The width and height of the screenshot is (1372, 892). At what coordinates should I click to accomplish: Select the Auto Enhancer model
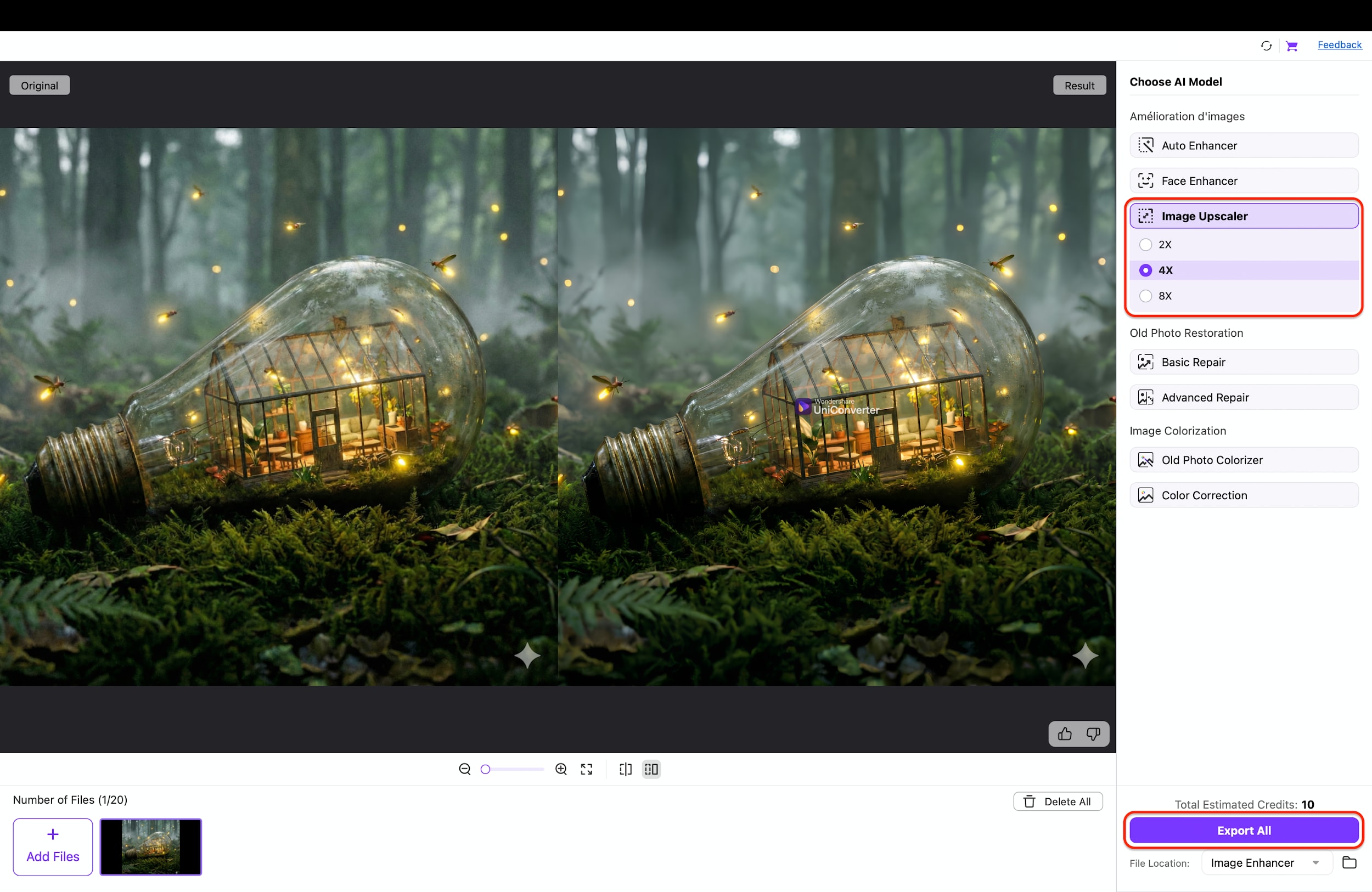(1243, 145)
